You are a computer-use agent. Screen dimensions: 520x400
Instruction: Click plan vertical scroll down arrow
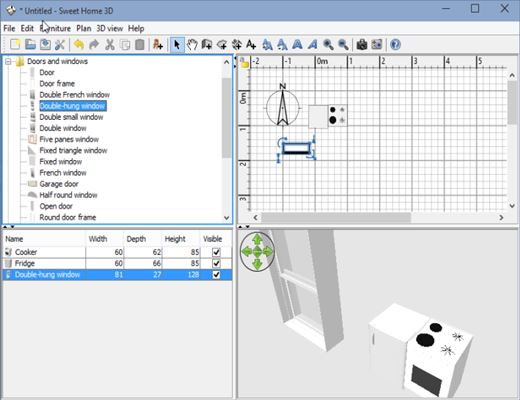point(512,206)
